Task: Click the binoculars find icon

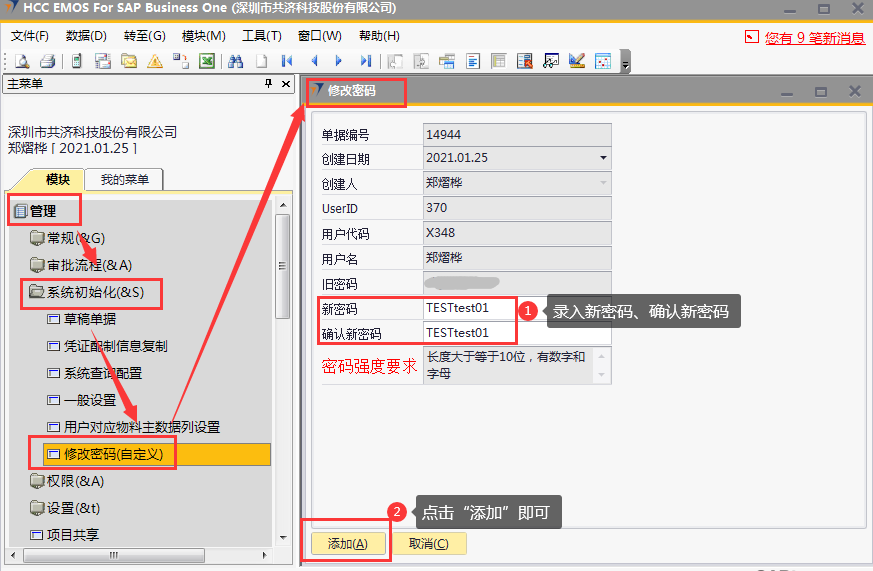Action: pos(236,61)
